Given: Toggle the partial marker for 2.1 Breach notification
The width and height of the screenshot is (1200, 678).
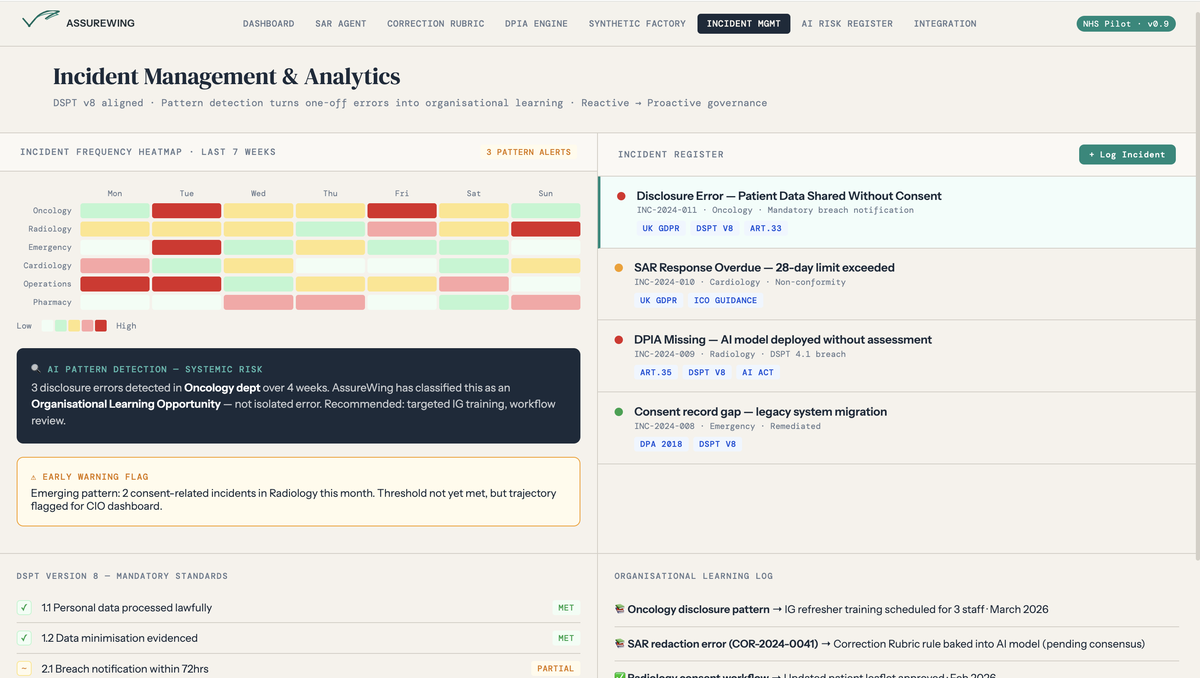Looking at the screenshot, I should 24,668.
